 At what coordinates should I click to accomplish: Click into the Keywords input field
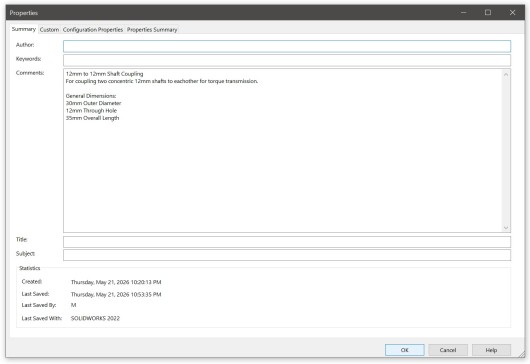287,60
